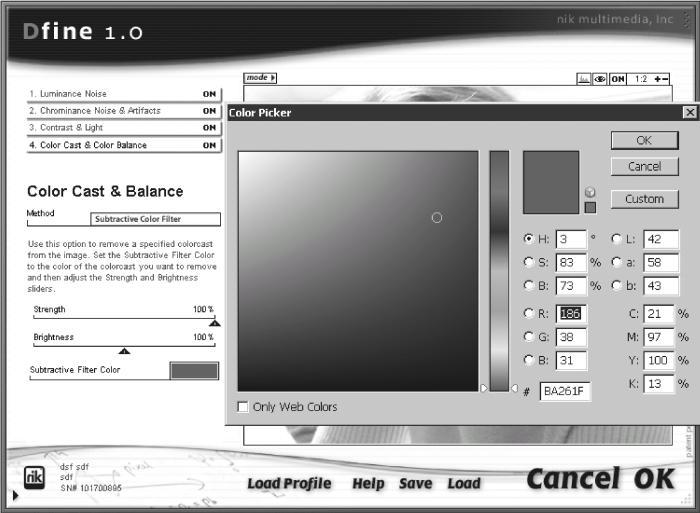Open the histogram view icon
The image size is (700, 513).
pyautogui.click(x=583, y=79)
